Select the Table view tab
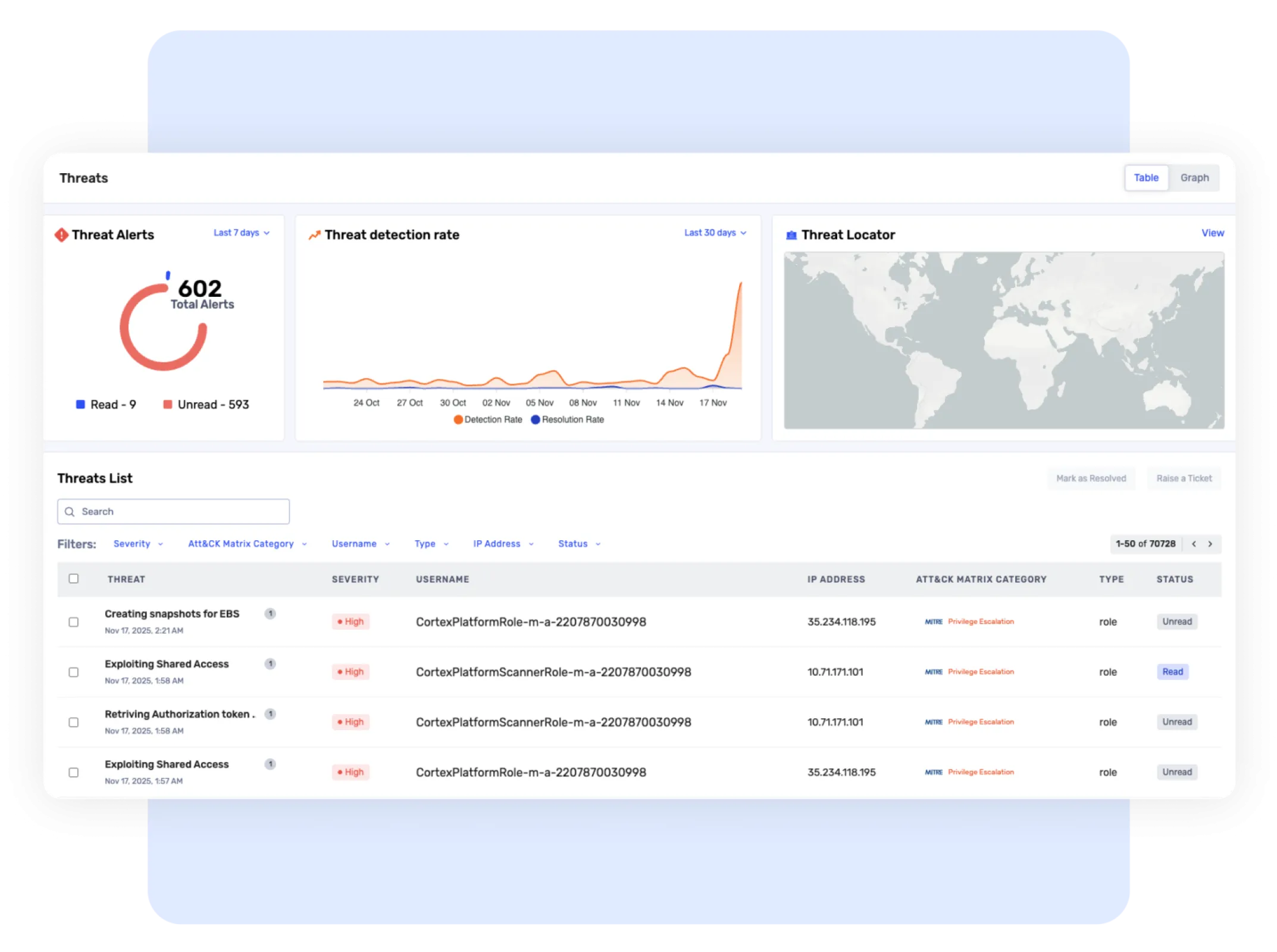Screen dimensions: 1277x952 point(1145,178)
